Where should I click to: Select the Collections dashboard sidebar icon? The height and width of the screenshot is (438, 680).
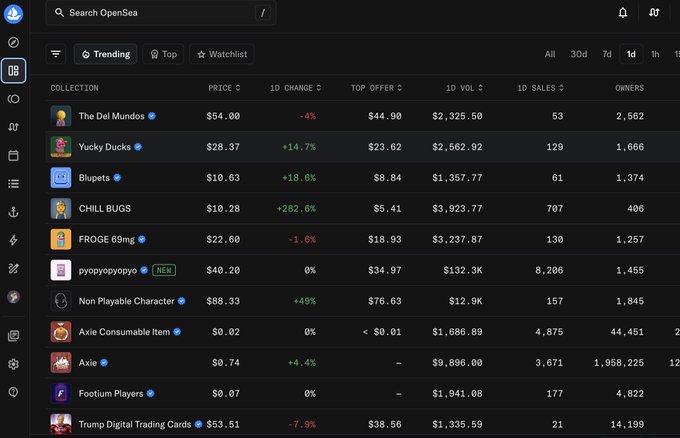point(13,71)
